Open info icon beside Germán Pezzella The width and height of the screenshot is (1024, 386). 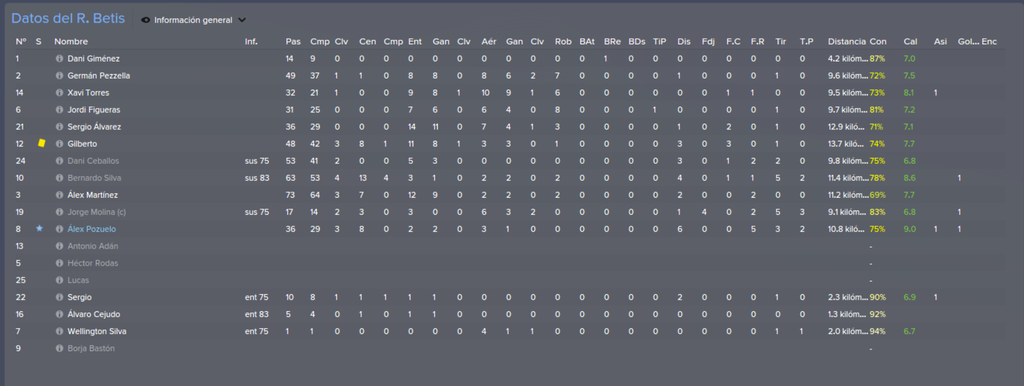[59, 76]
